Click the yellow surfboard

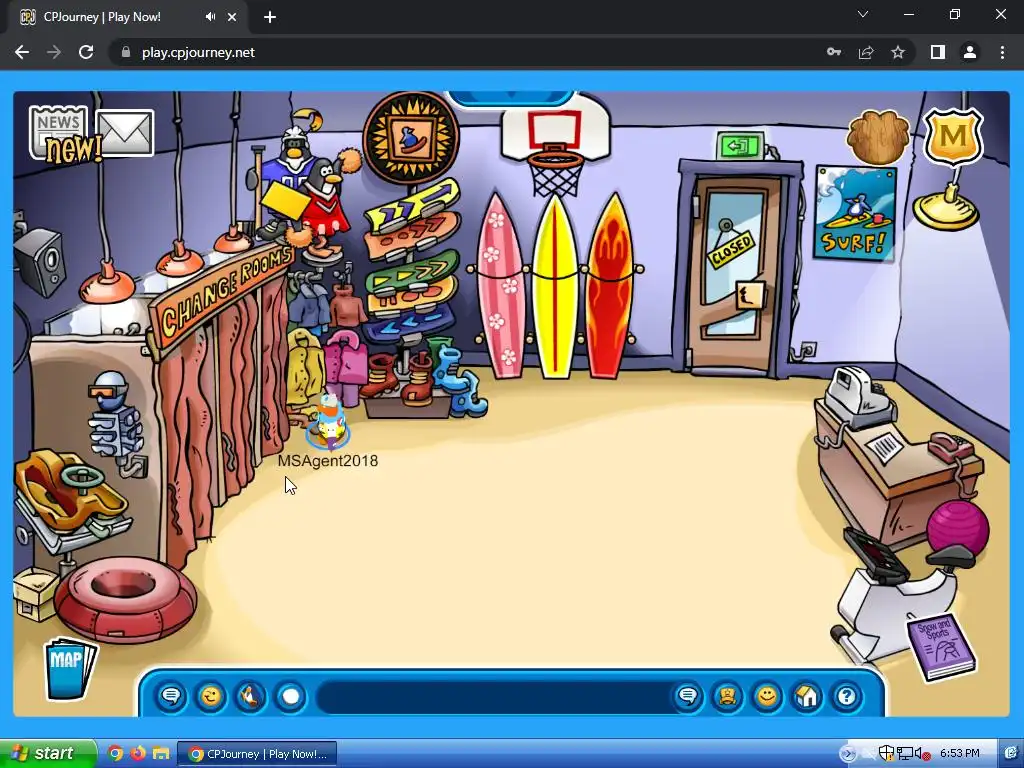coord(555,286)
